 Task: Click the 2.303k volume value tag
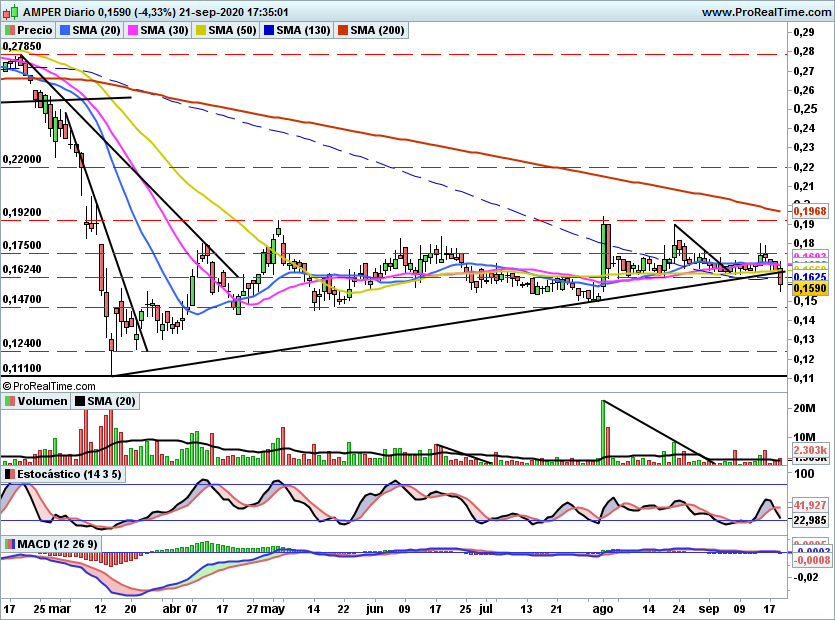point(810,450)
